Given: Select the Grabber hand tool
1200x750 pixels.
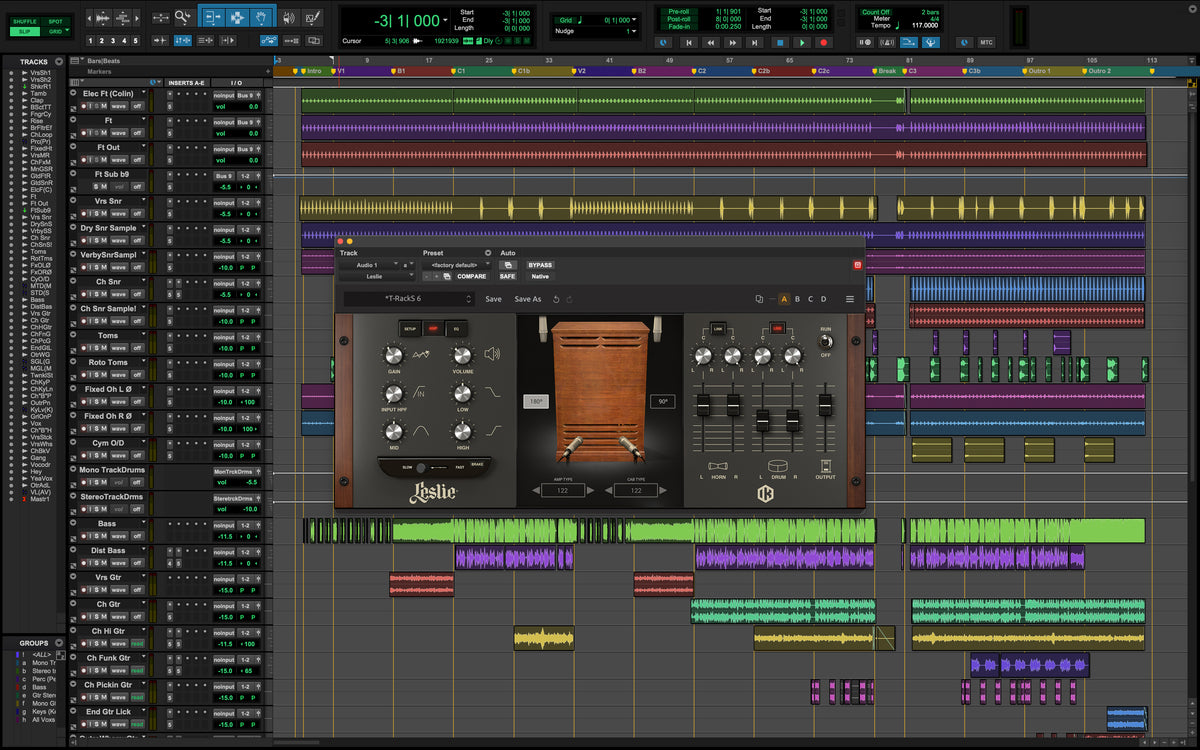Looking at the screenshot, I should click(260, 17).
